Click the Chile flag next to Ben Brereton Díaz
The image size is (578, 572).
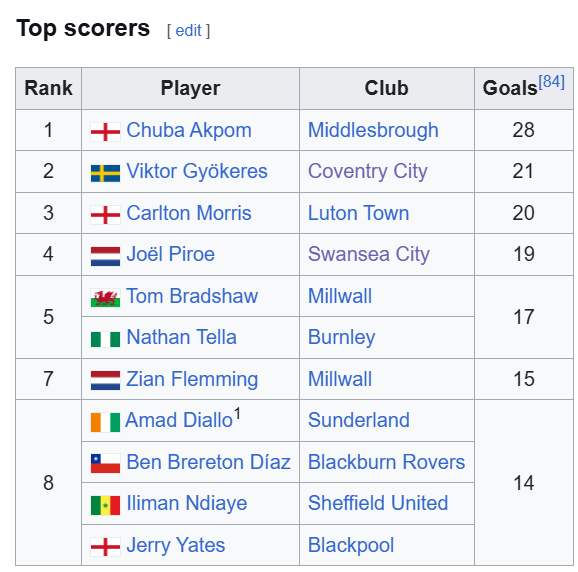105,463
